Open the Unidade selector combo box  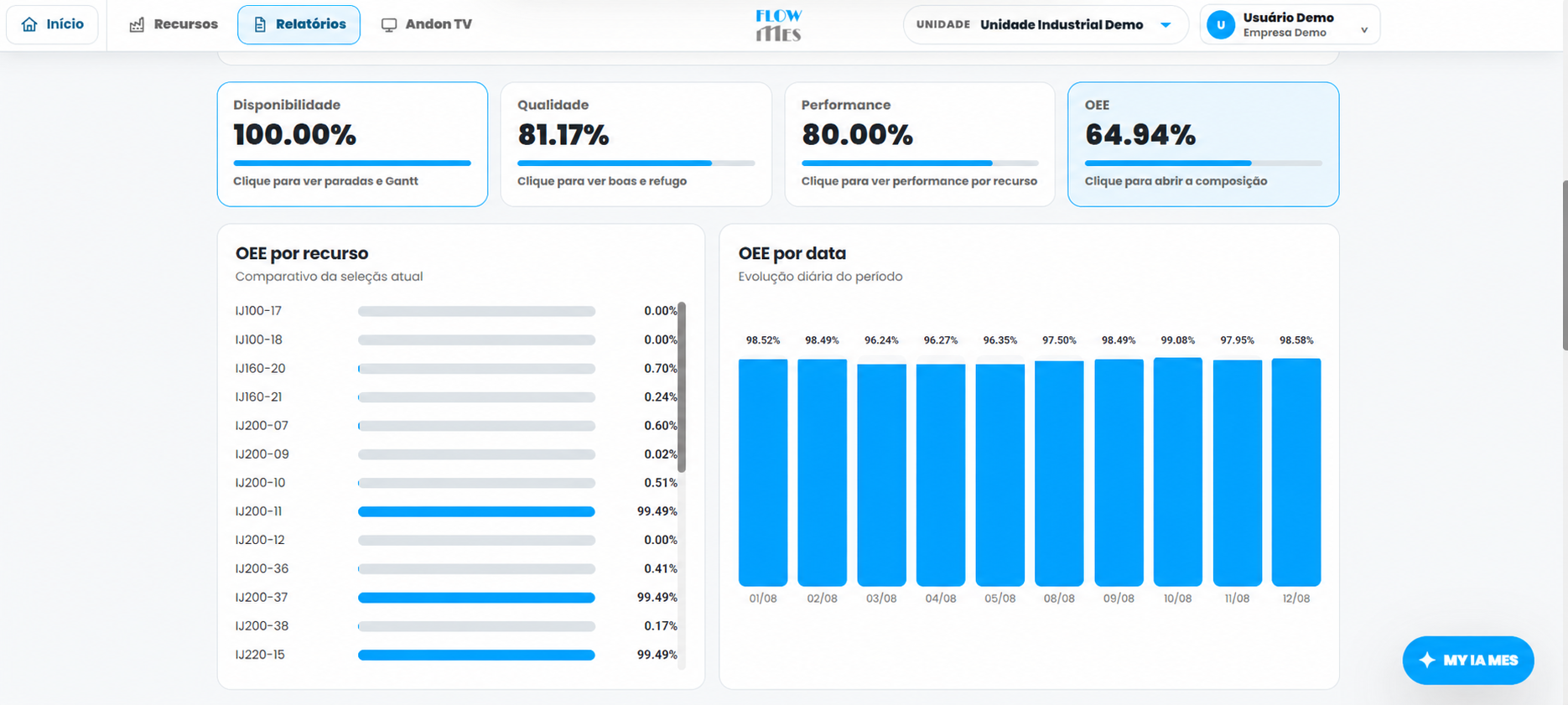(x=1046, y=24)
